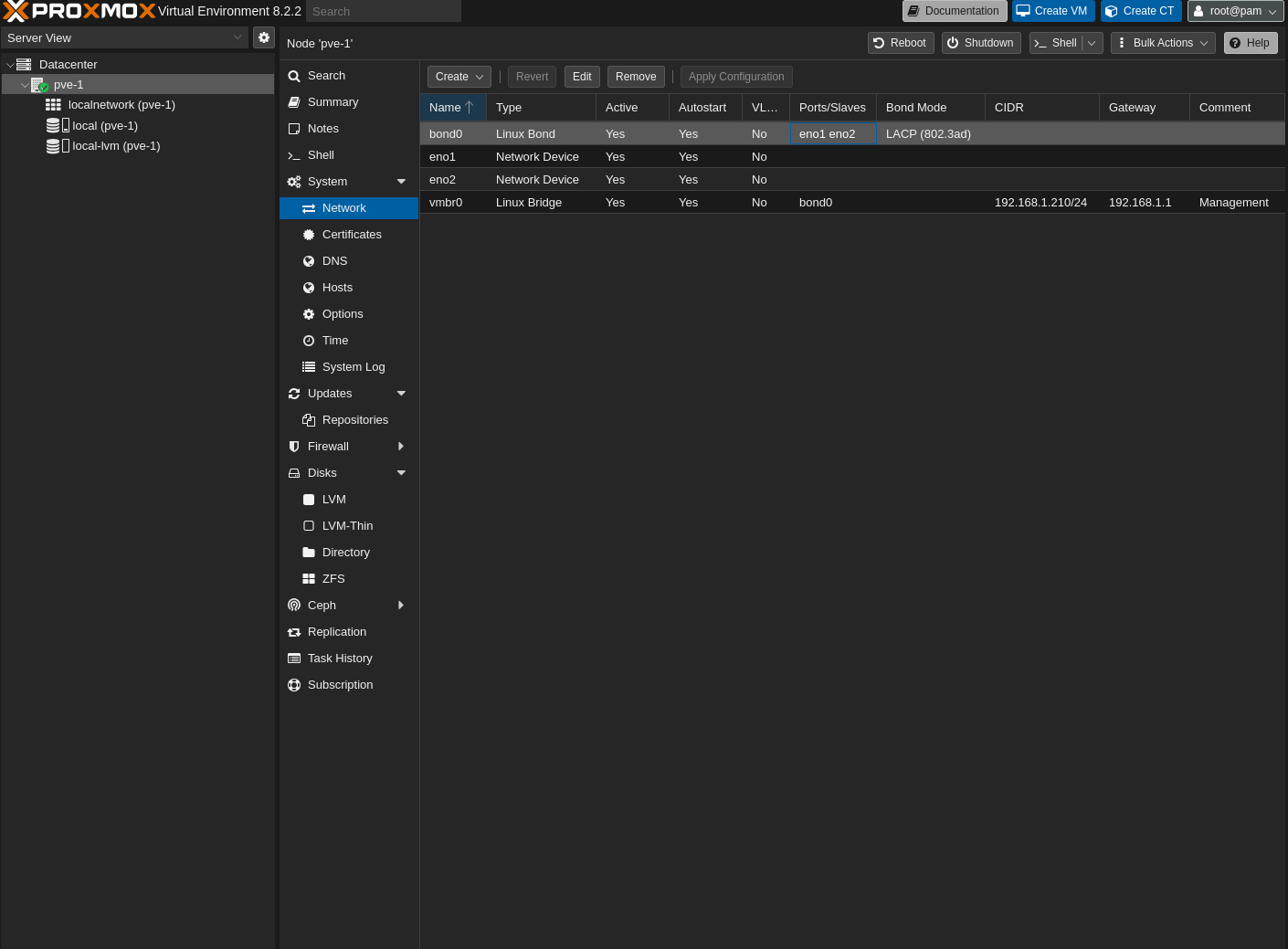
Task: Click the gear icon beside Server View
Action: 264,37
